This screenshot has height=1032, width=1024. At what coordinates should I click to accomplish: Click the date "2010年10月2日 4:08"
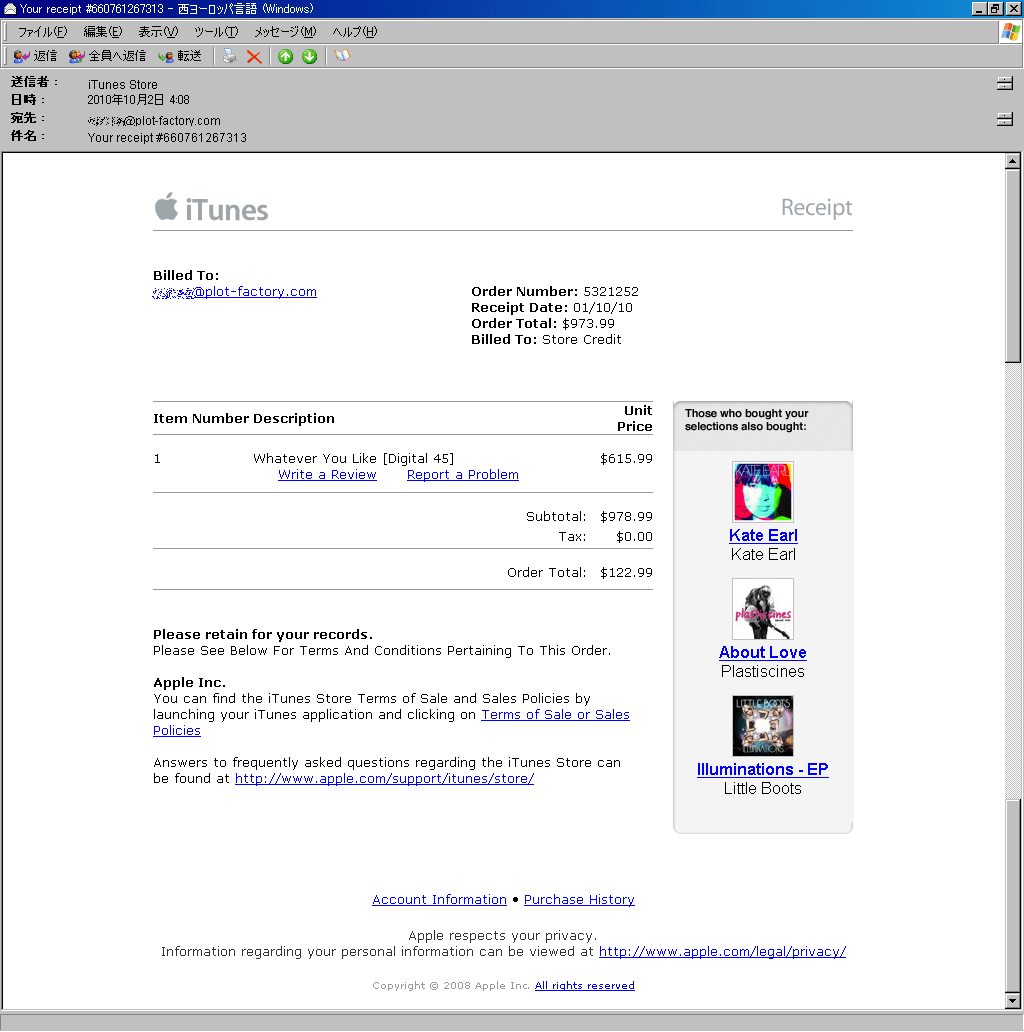click(x=138, y=100)
